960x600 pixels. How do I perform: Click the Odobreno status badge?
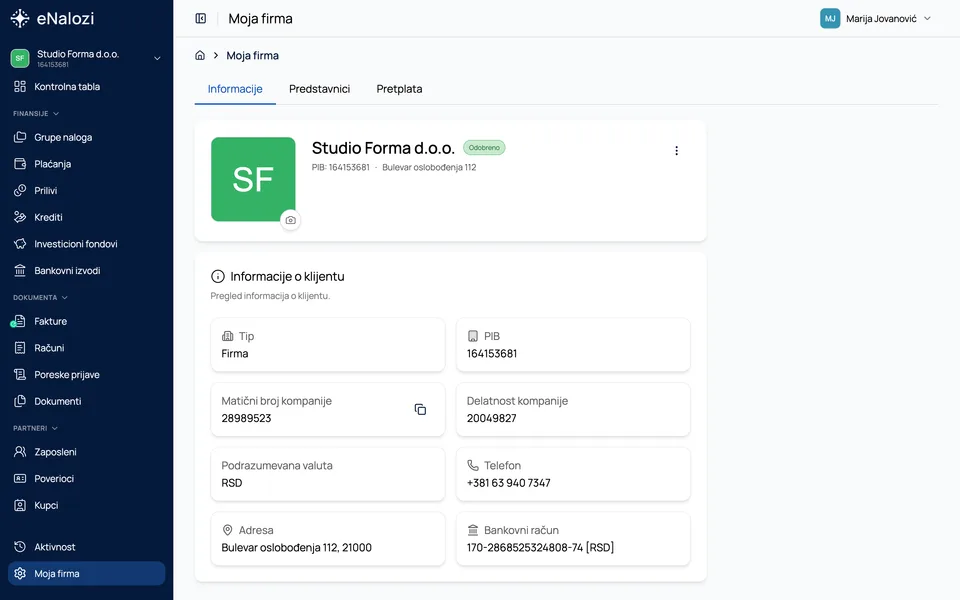click(484, 148)
